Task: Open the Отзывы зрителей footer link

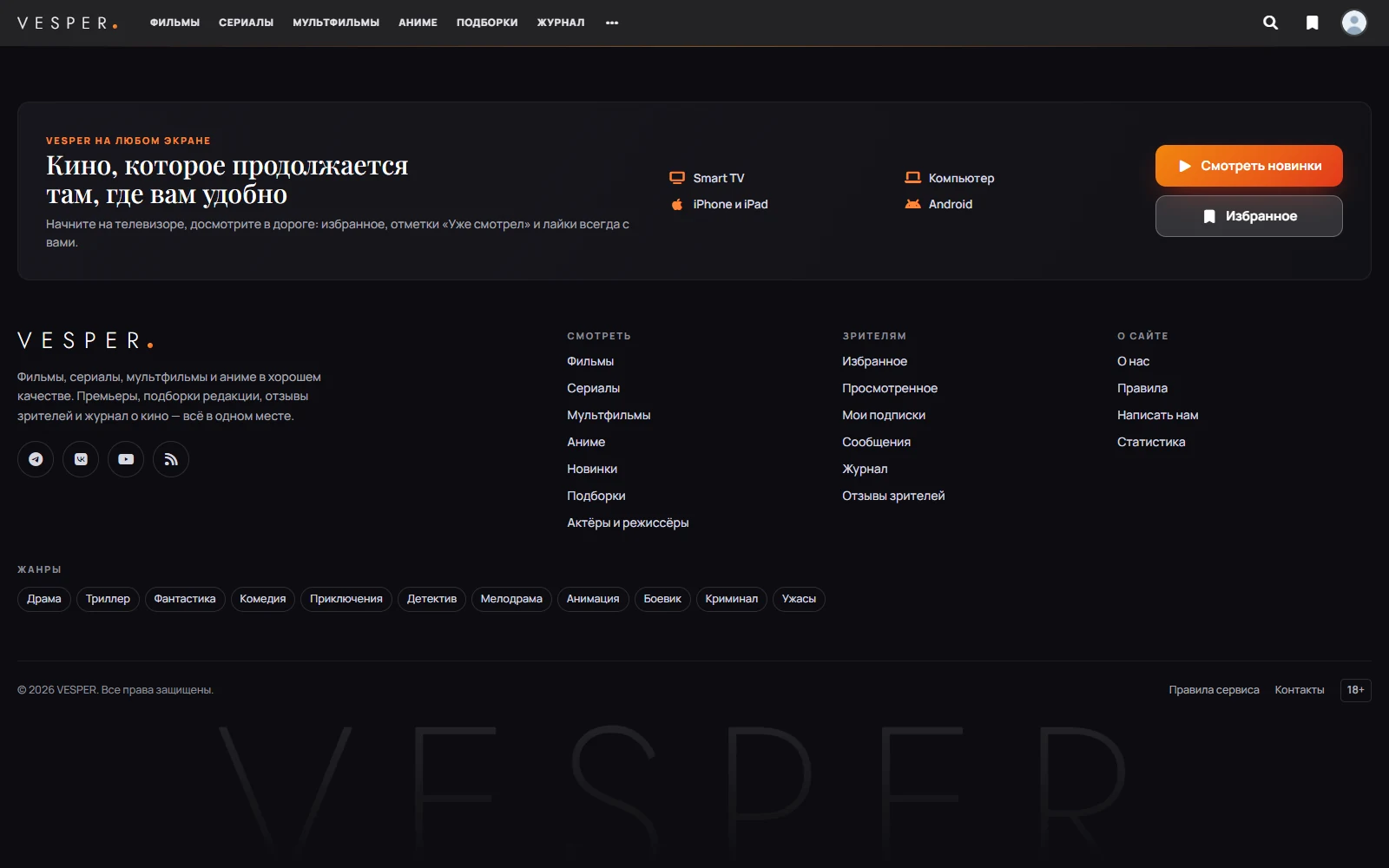Action: pos(893,496)
